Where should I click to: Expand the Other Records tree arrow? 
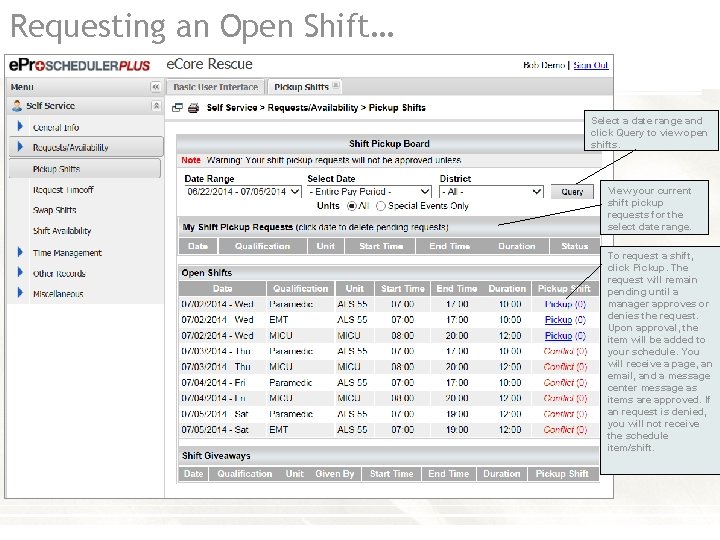tap(20, 272)
